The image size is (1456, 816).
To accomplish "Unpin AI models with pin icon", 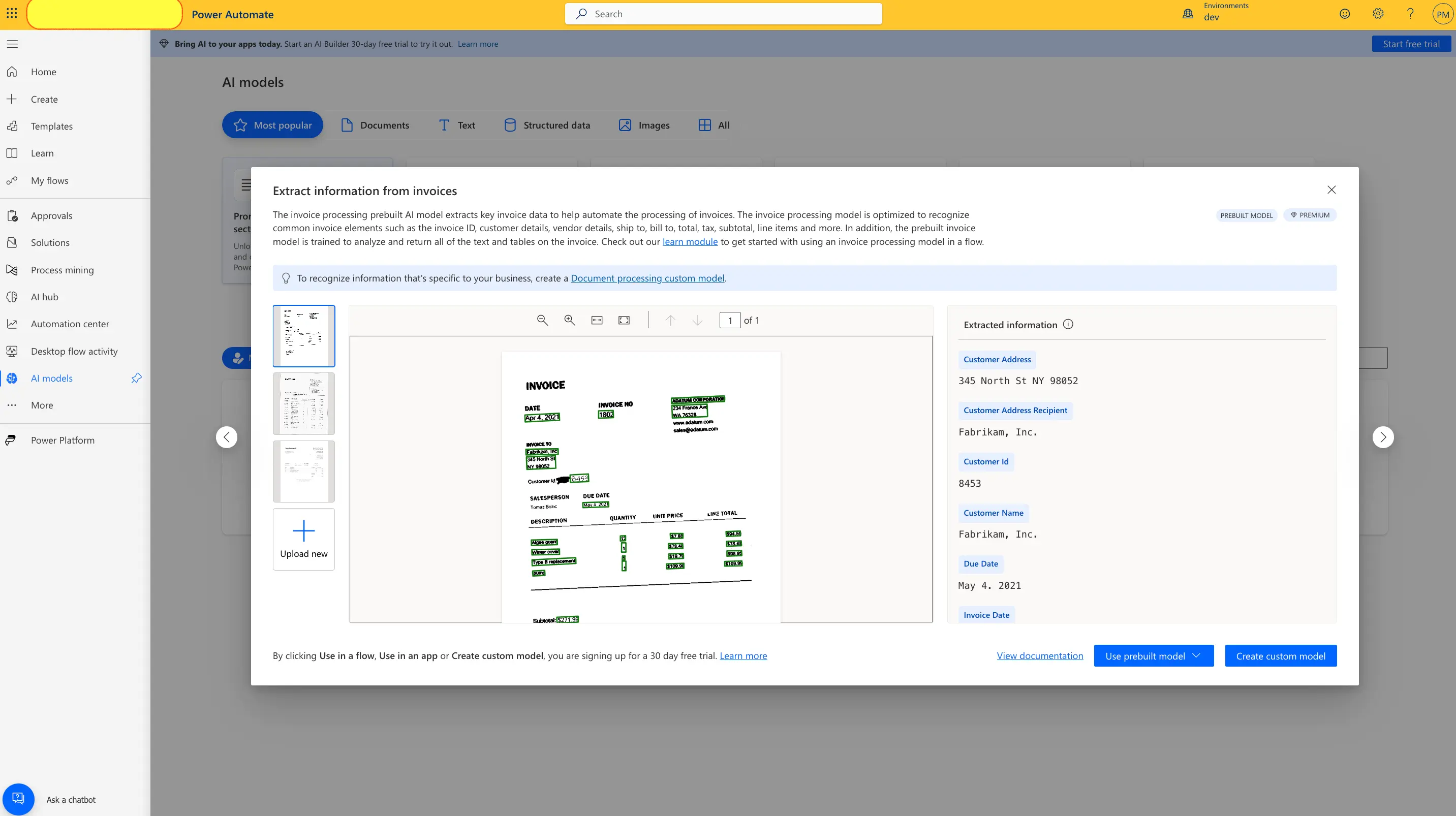I will point(136,378).
